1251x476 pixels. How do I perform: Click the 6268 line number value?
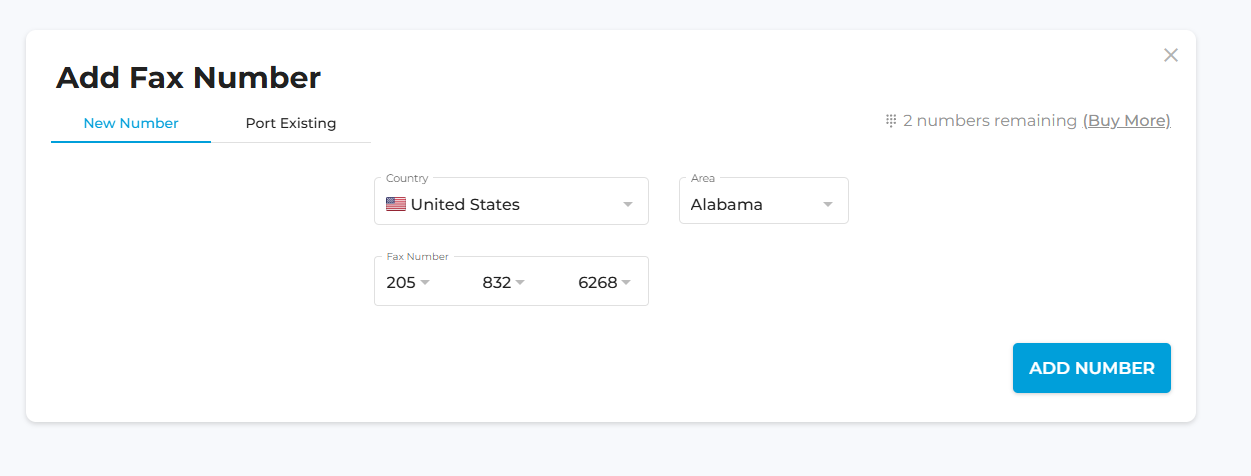point(598,282)
